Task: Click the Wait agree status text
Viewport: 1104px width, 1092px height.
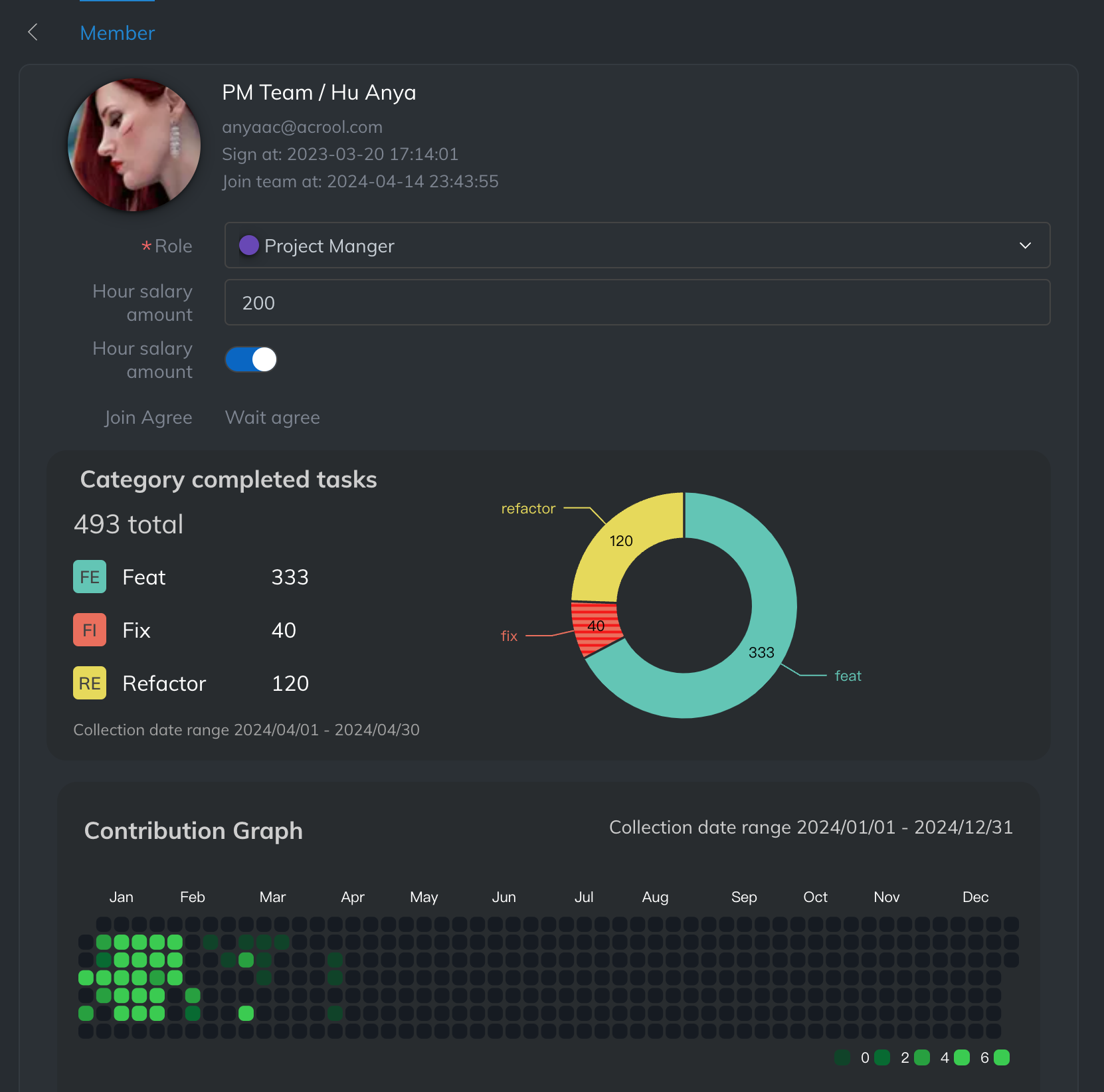Action: (x=272, y=417)
